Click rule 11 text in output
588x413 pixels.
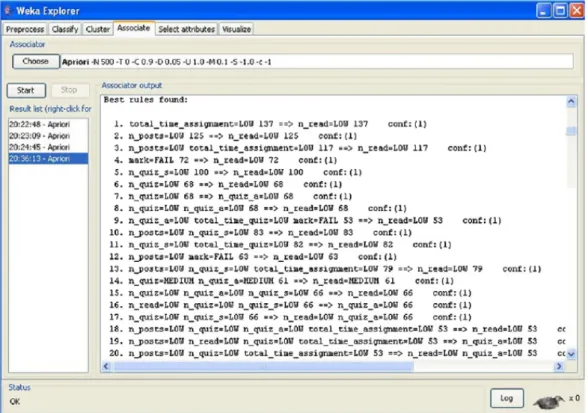pyautogui.click(x=280, y=245)
